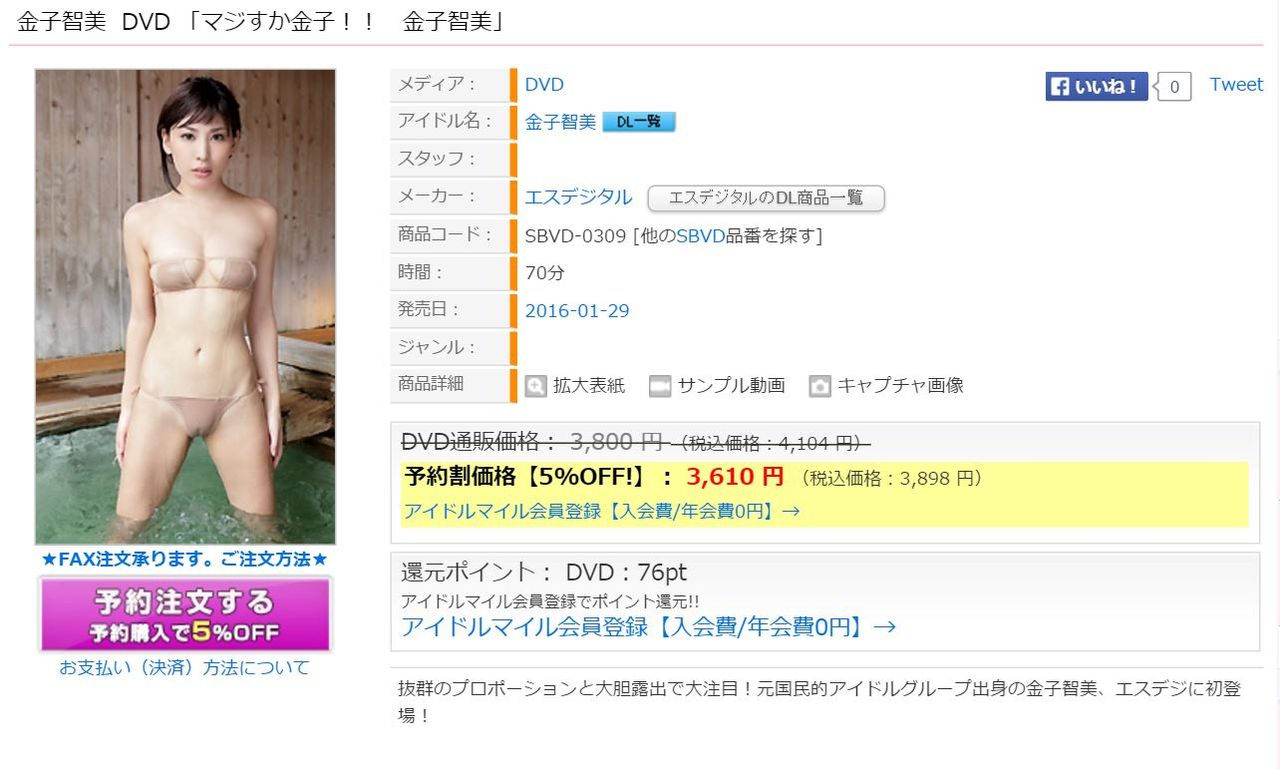Open the お支払い（決済）方法について link
The image size is (1280, 769).
tap(185, 667)
